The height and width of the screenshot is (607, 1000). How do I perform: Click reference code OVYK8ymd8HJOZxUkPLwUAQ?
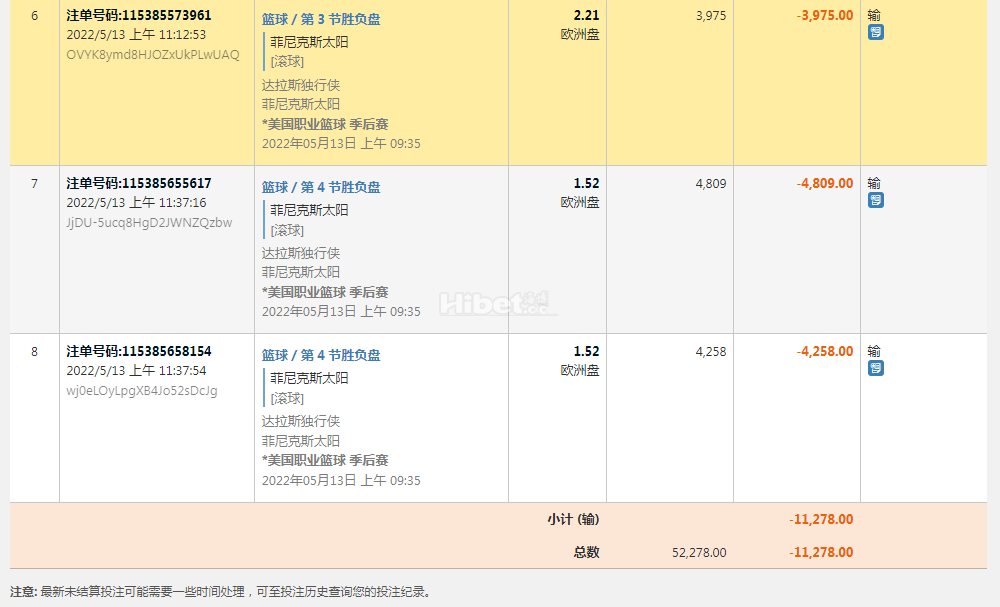point(153,55)
